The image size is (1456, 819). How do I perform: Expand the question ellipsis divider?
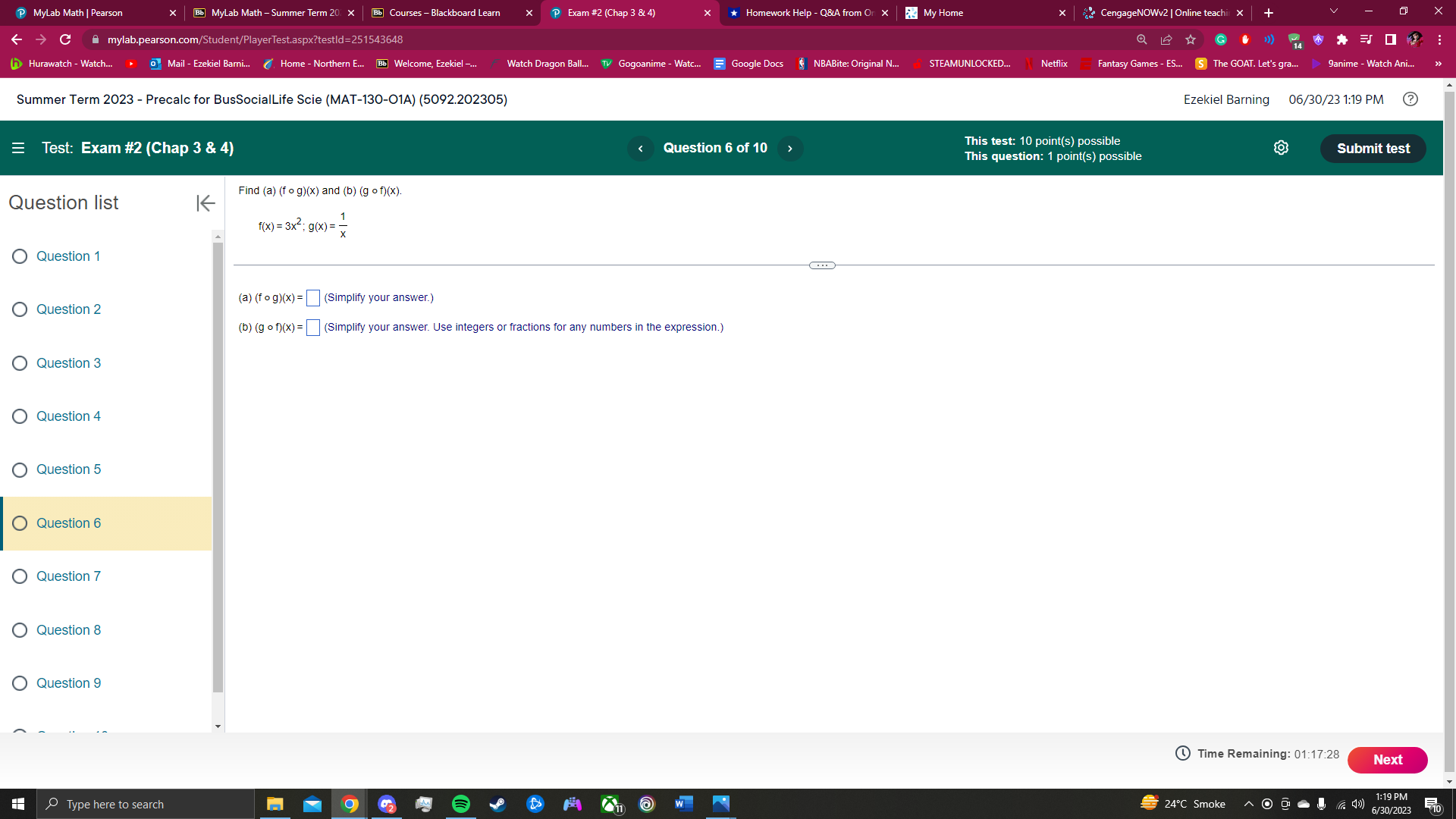point(823,265)
